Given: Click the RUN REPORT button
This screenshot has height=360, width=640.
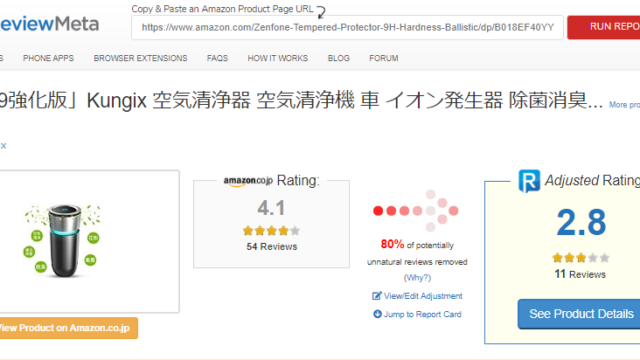Looking at the screenshot, I should coord(604,27).
